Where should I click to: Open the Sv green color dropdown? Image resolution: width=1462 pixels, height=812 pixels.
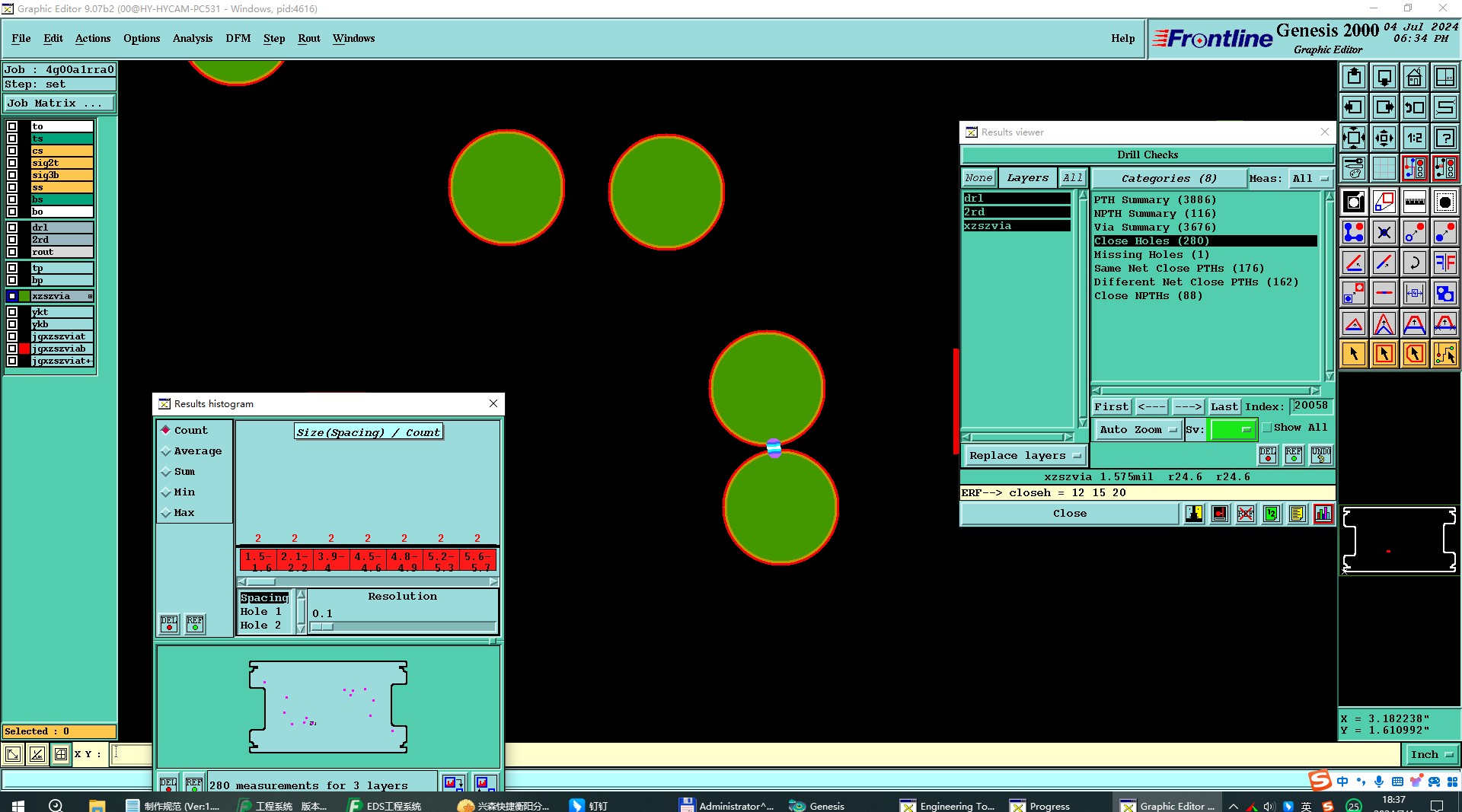[1232, 430]
